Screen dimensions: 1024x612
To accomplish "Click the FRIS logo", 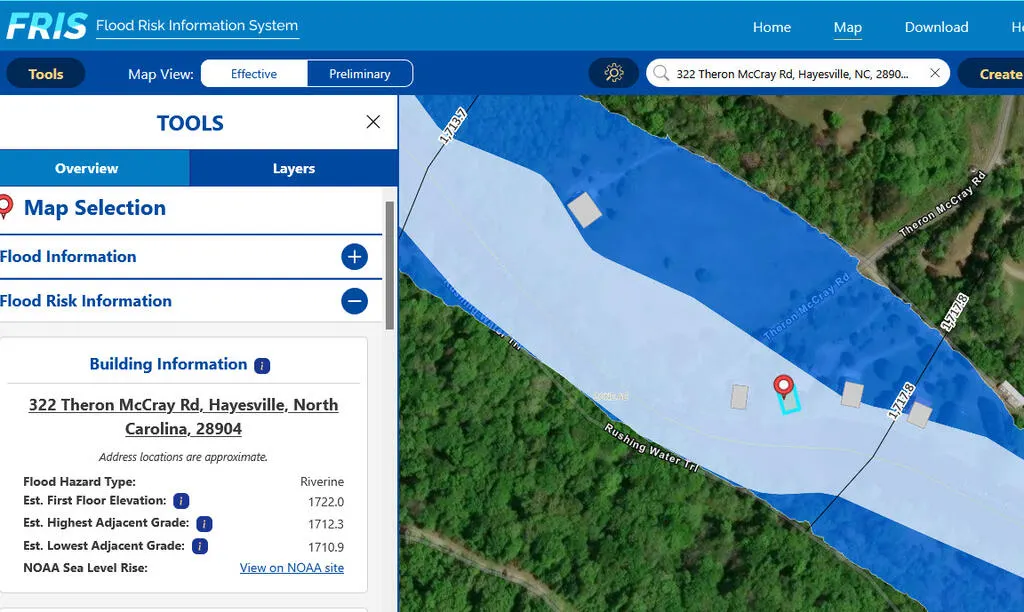I will click(46, 26).
